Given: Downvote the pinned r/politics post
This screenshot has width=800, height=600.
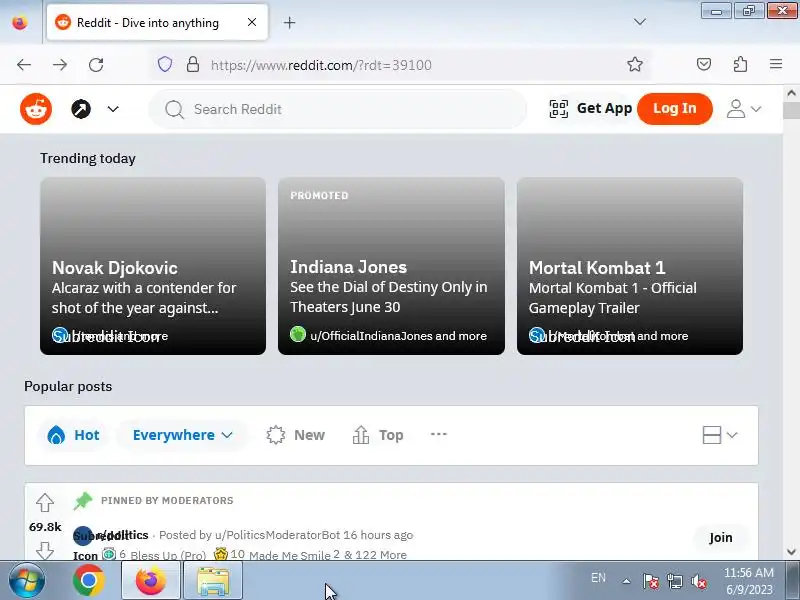Looking at the screenshot, I should 45,551.
